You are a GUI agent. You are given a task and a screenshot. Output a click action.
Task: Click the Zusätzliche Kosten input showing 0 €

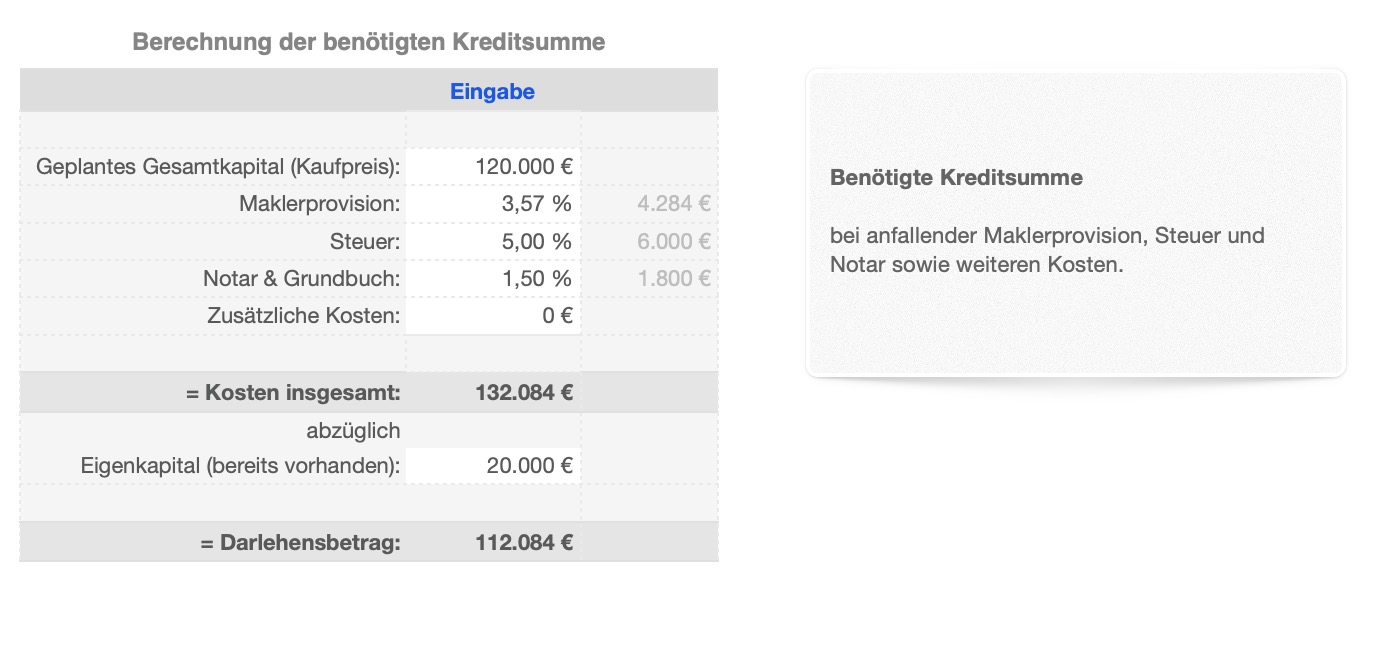pyautogui.click(x=494, y=316)
